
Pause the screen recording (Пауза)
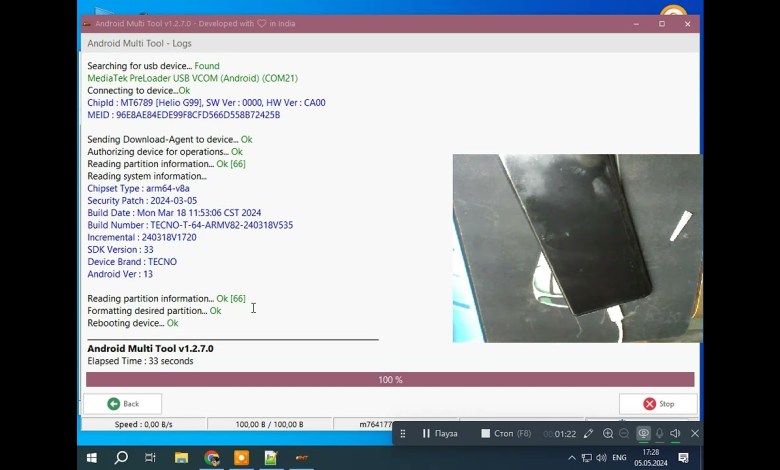pyautogui.click(x=440, y=434)
